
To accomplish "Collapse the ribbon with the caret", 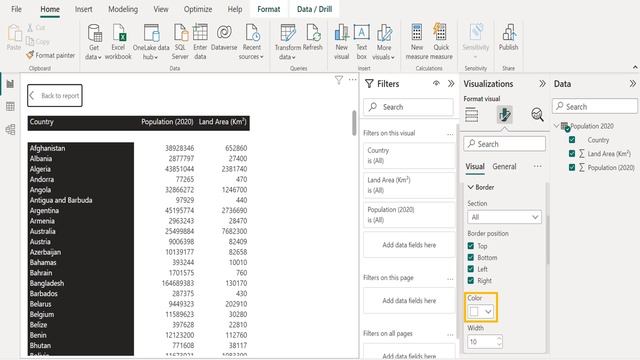I will (x=635, y=67).
